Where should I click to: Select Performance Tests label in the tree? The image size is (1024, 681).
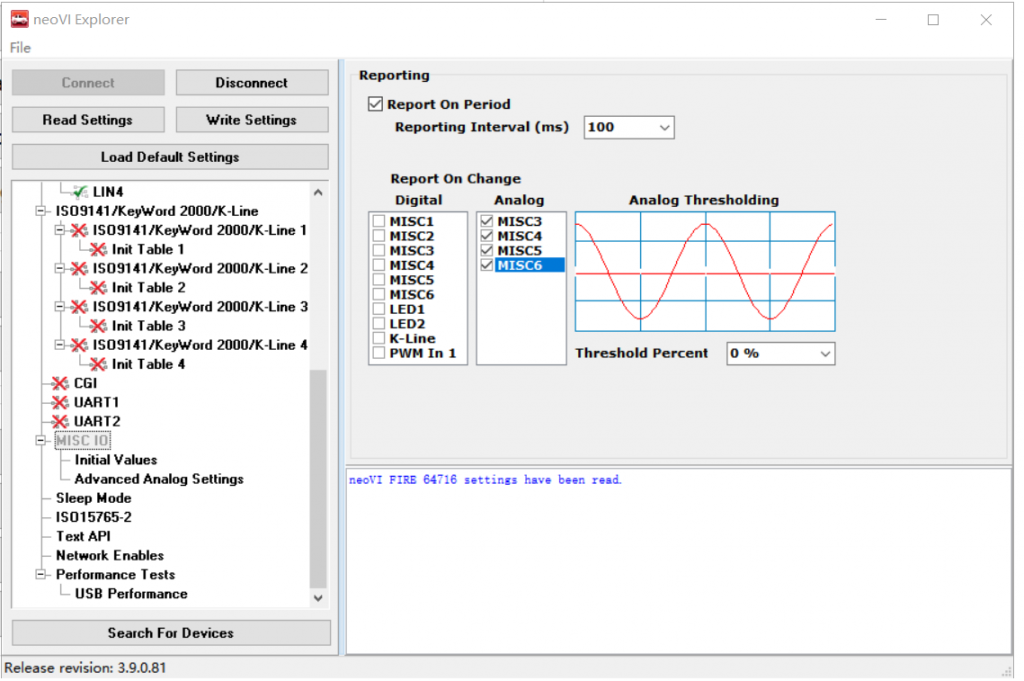click(x=116, y=575)
